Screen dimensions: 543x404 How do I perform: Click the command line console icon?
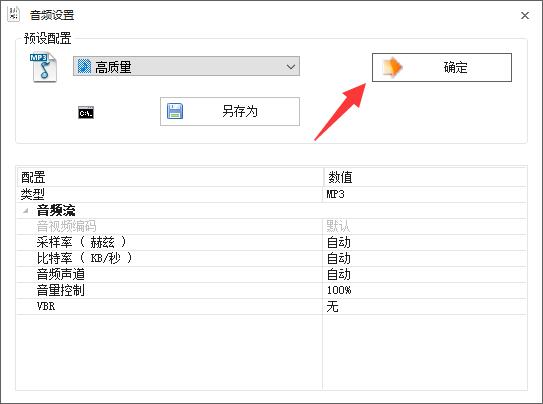pyautogui.click(x=86, y=113)
